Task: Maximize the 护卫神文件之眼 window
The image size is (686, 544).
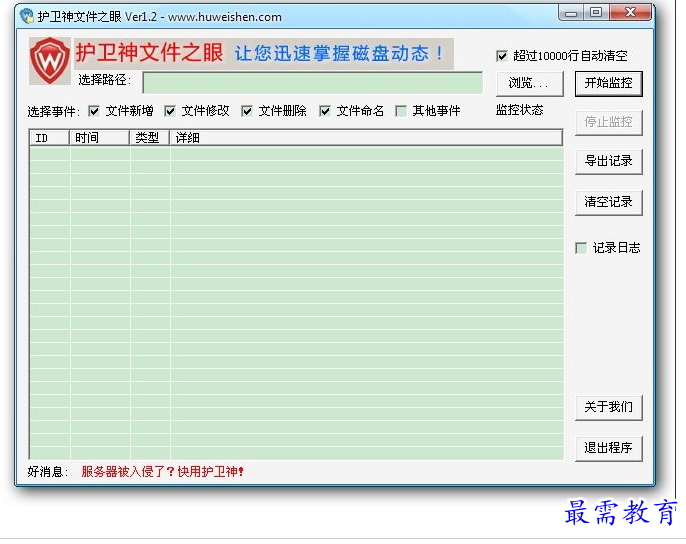Action: pos(595,13)
